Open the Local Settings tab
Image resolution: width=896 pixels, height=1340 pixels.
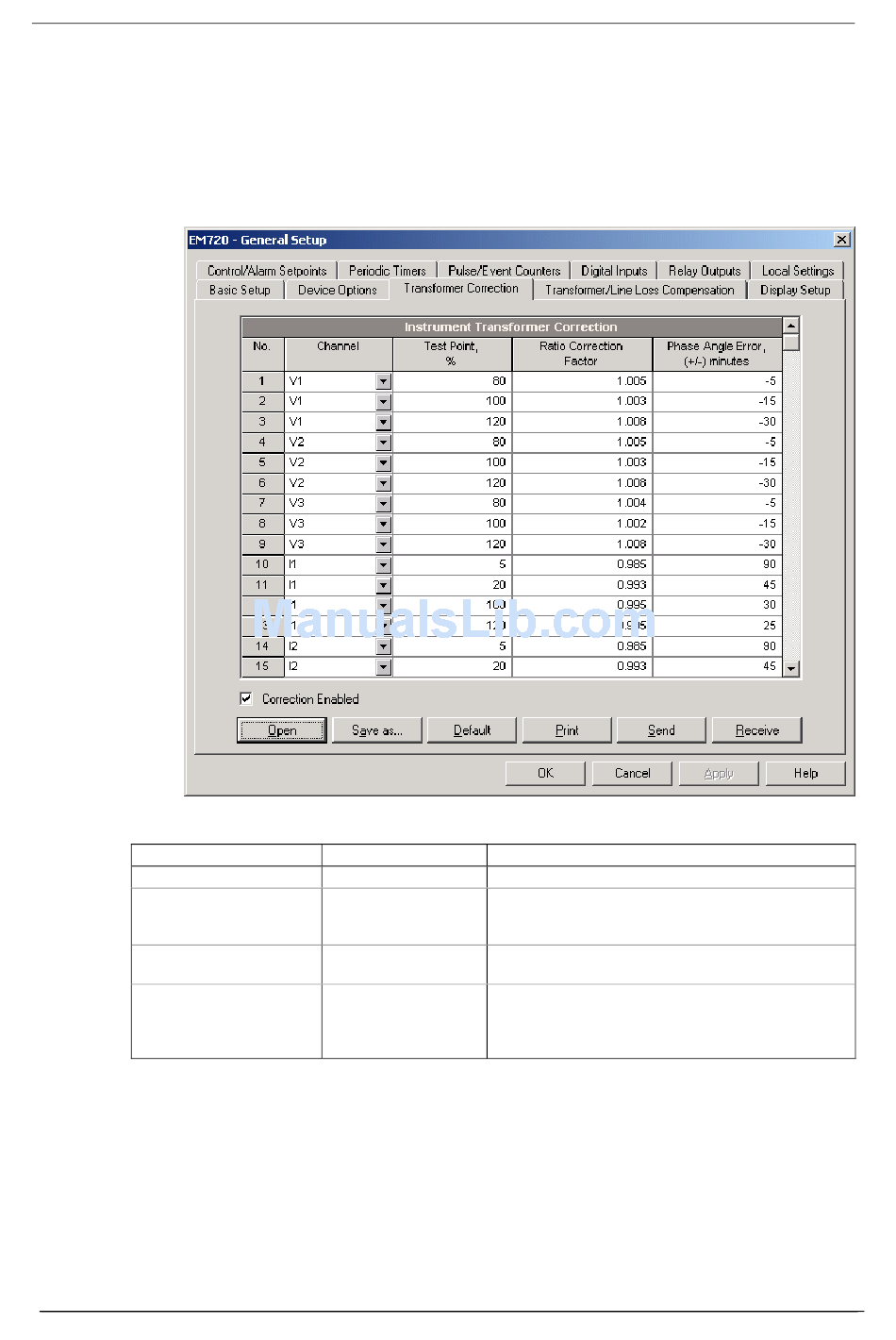tap(798, 271)
